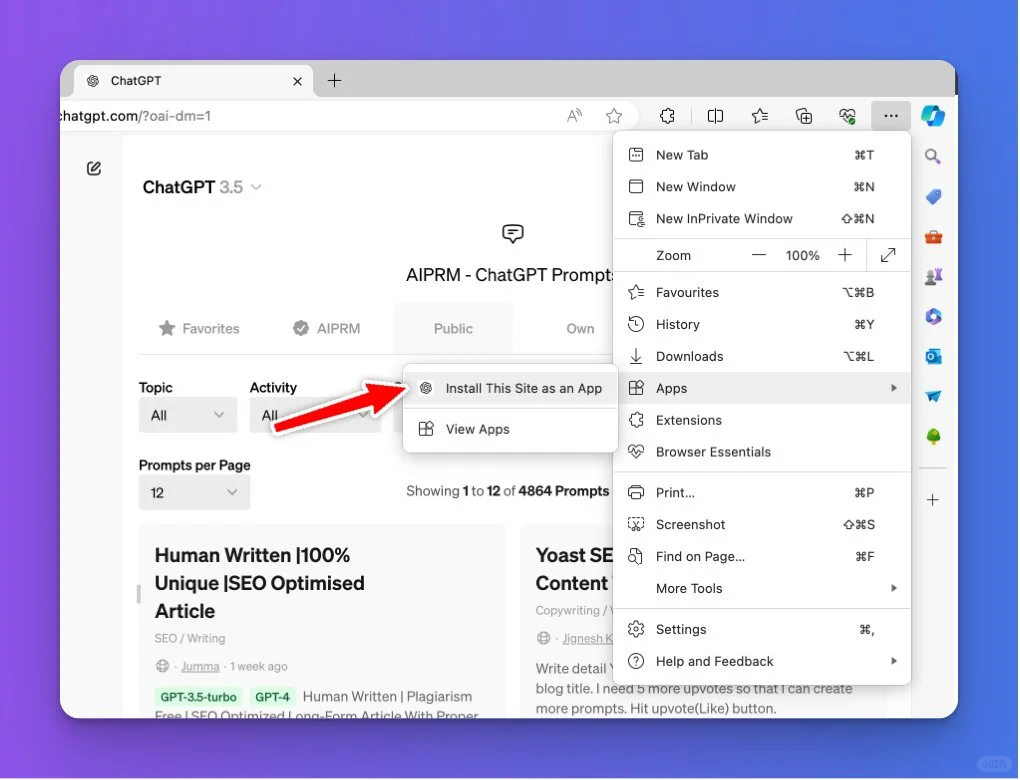Viewport: 1020px width, 780px height.
Task: Open the Topic dropdown
Action: point(187,415)
